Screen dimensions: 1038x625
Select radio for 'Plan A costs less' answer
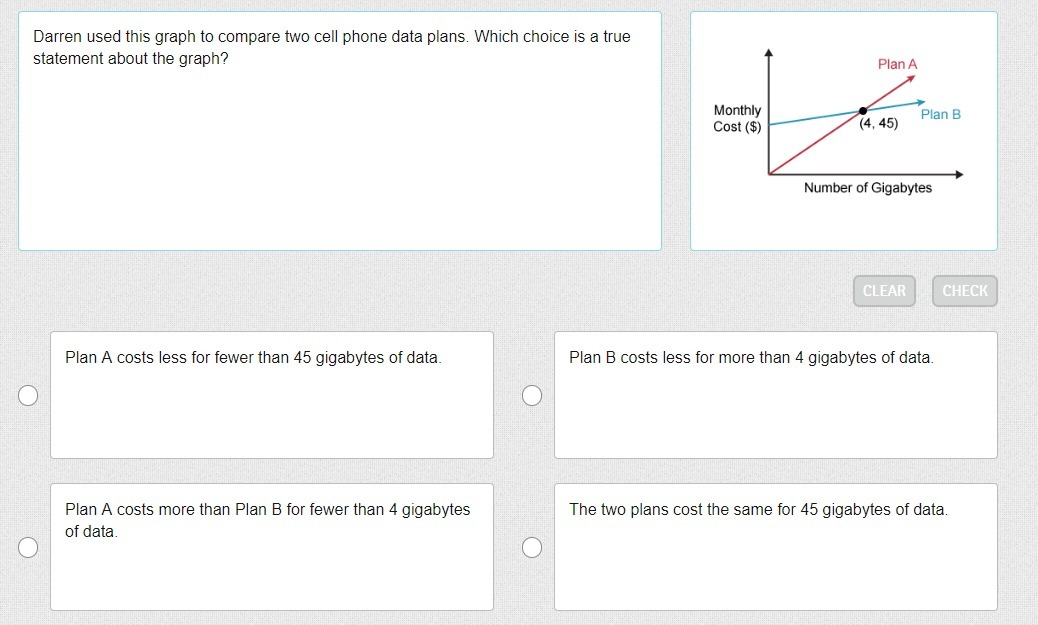click(29, 396)
